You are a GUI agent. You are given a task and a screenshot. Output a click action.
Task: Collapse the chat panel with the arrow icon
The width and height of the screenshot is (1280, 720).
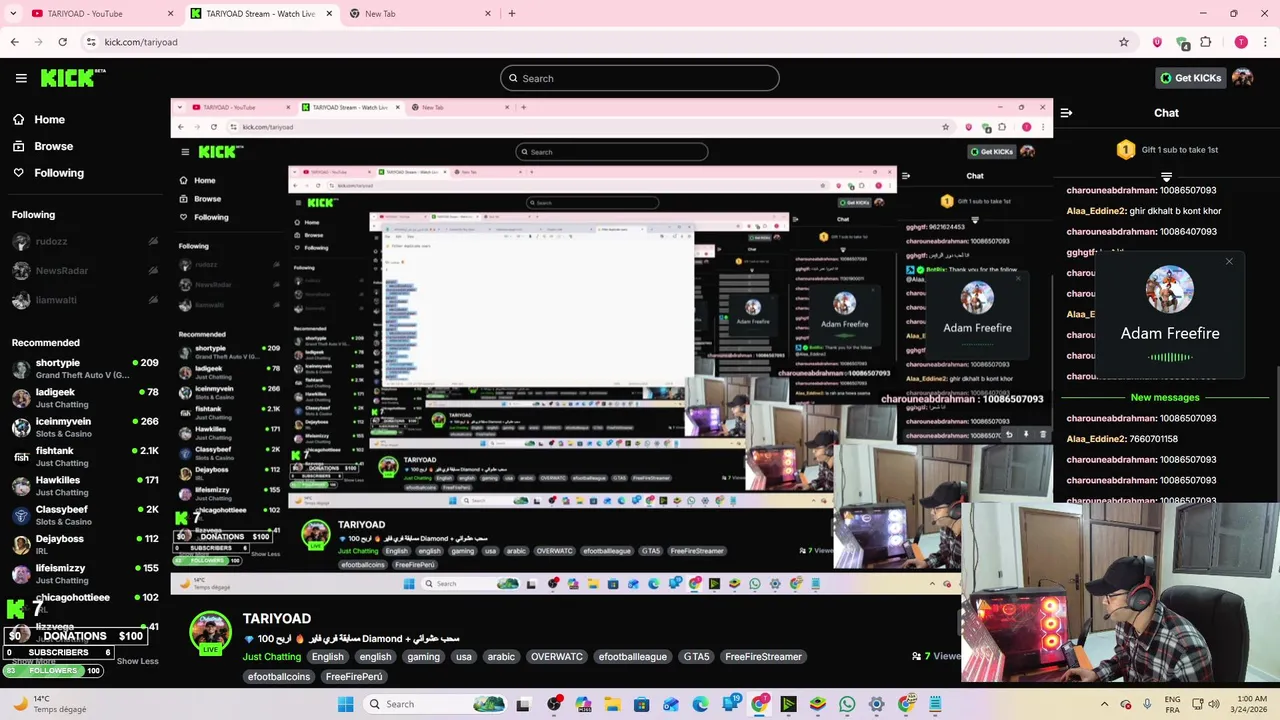(x=1066, y=113)
